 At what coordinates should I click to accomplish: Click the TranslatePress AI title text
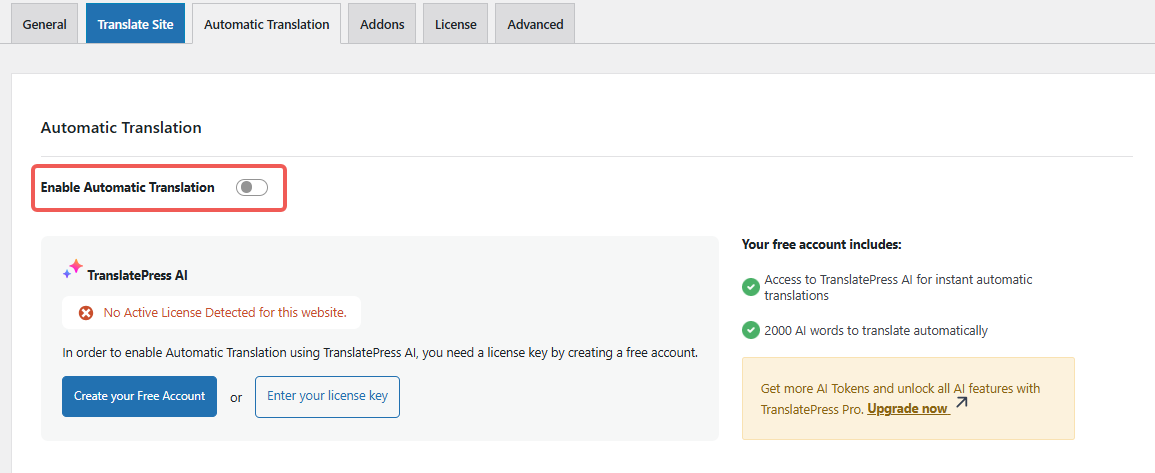pos(137,274)
